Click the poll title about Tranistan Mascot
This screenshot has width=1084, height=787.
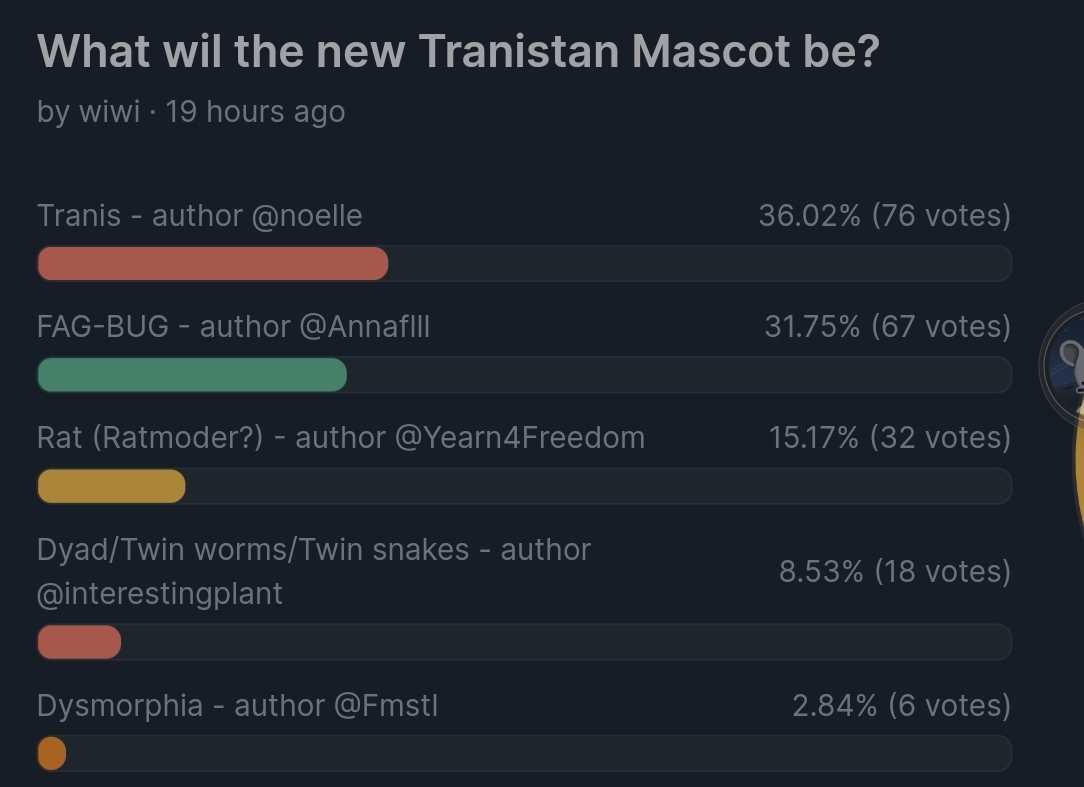point(457,51)
